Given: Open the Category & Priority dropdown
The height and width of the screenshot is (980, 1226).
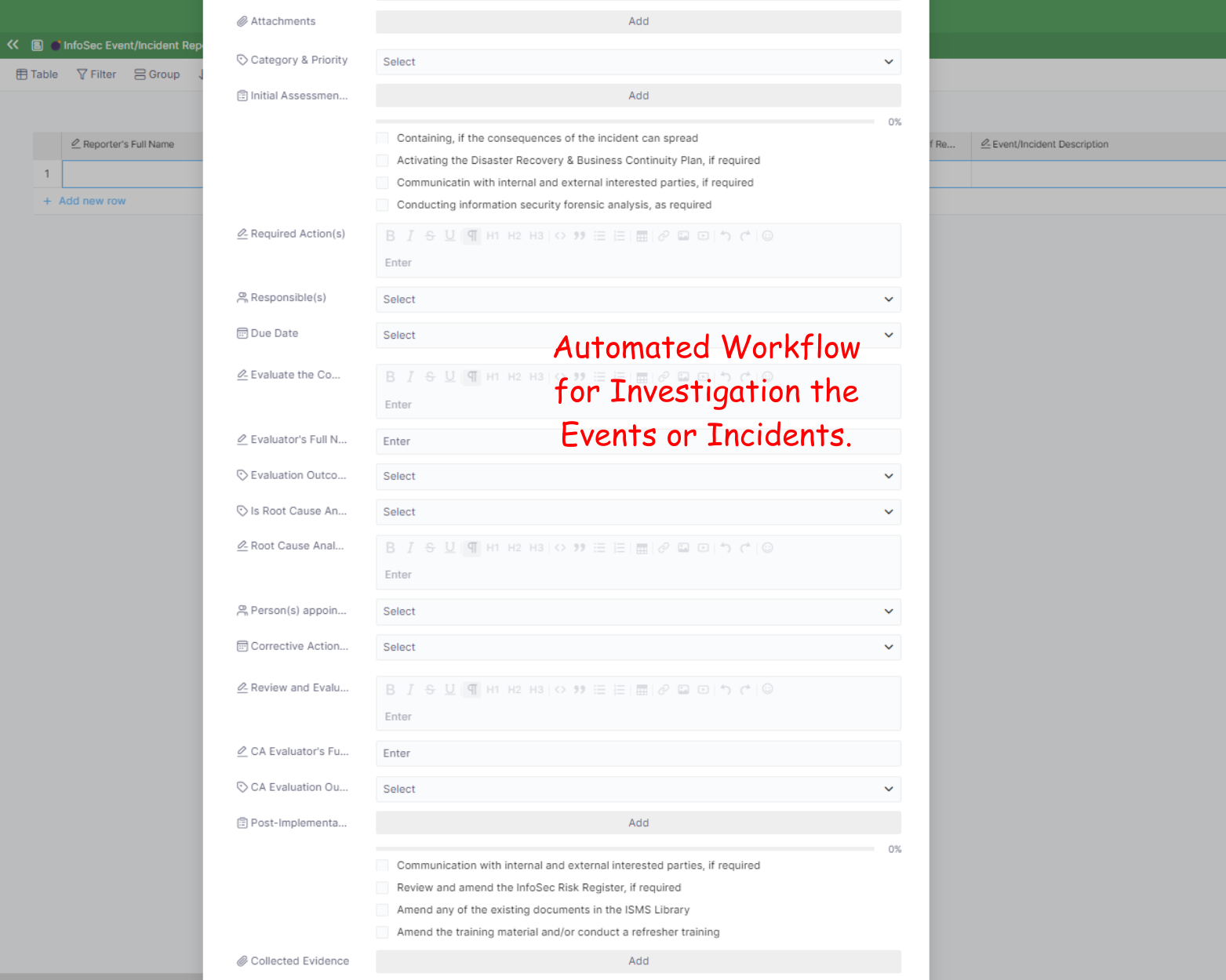Looking at the screenshot, I should 638,62.
